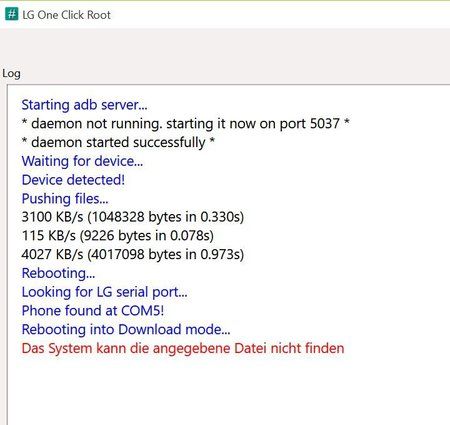Click the '3100 KB/s' transfer log line
This screenshot has width=450, height=425.
pyautogui.click(x=133, y=217)
